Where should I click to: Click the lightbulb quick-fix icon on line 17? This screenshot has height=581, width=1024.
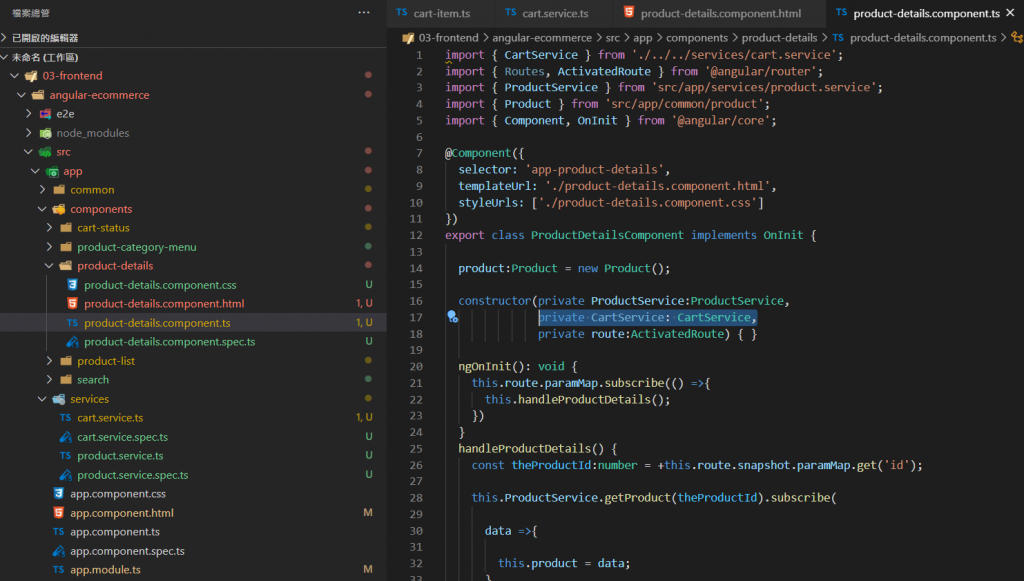[452, 317]
